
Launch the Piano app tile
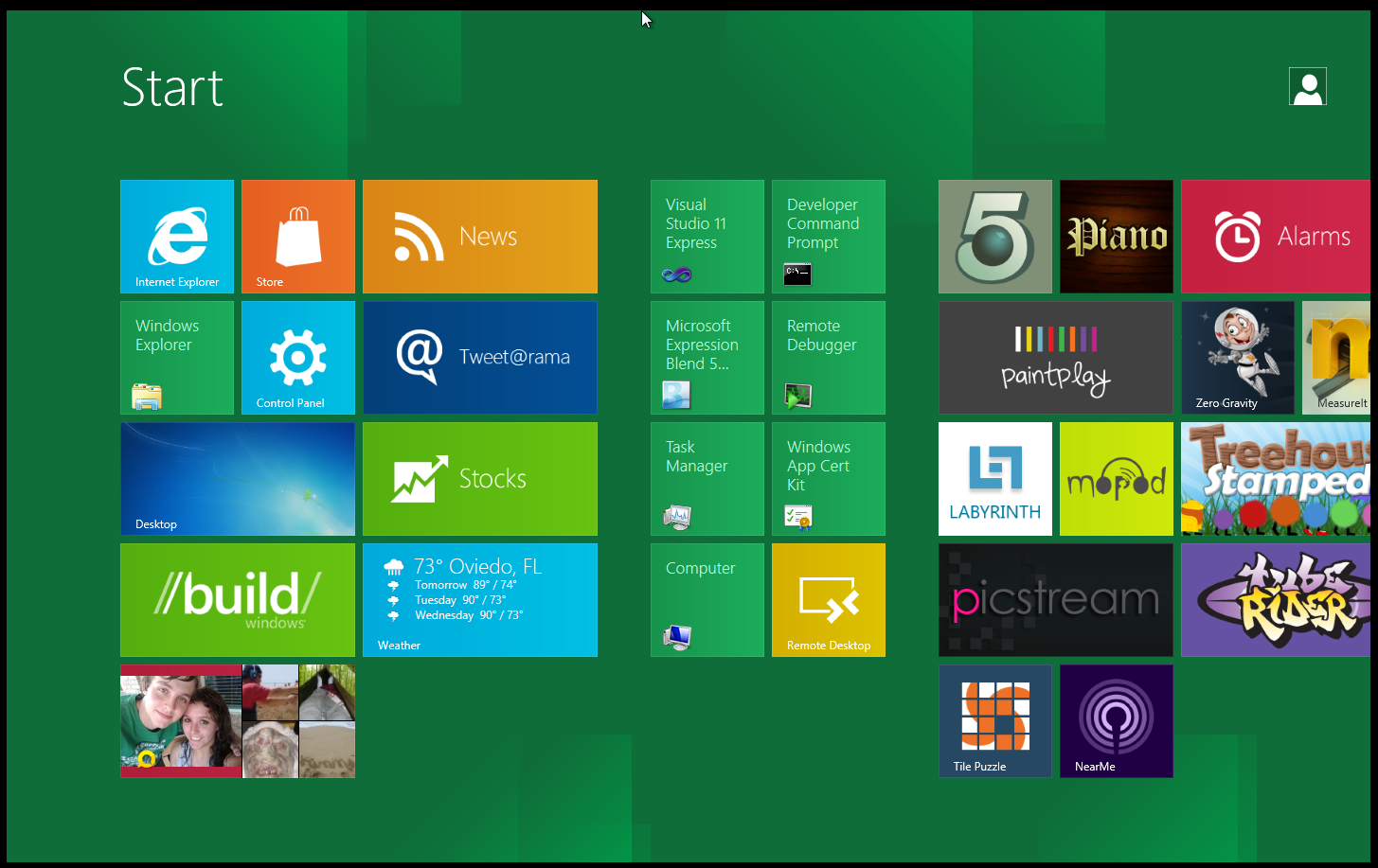click(1117, 237)
